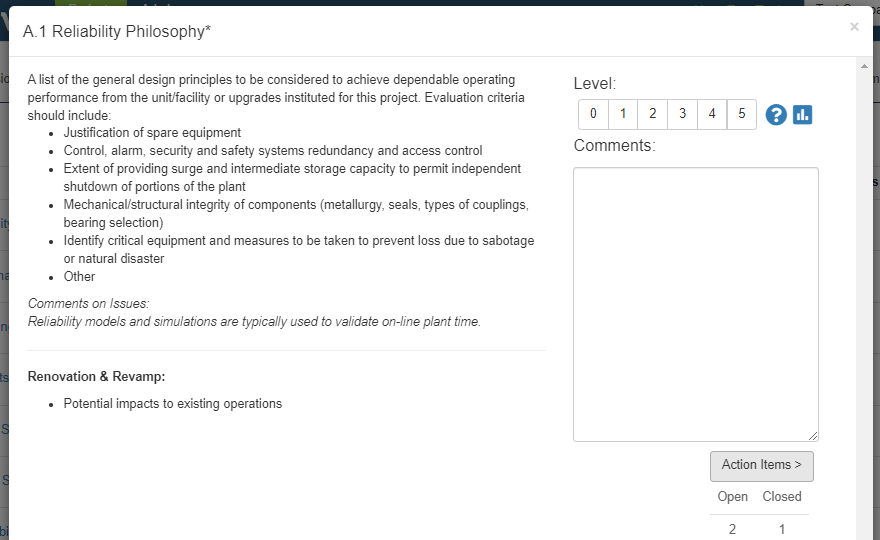Expand the Action Items section

coord(762,466)
